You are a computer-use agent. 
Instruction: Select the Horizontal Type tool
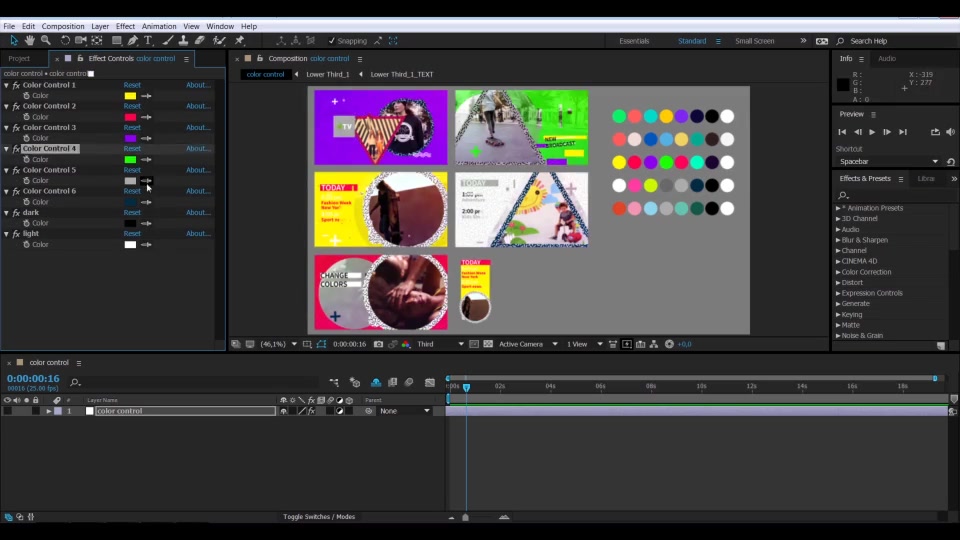[x=148, y=40]
